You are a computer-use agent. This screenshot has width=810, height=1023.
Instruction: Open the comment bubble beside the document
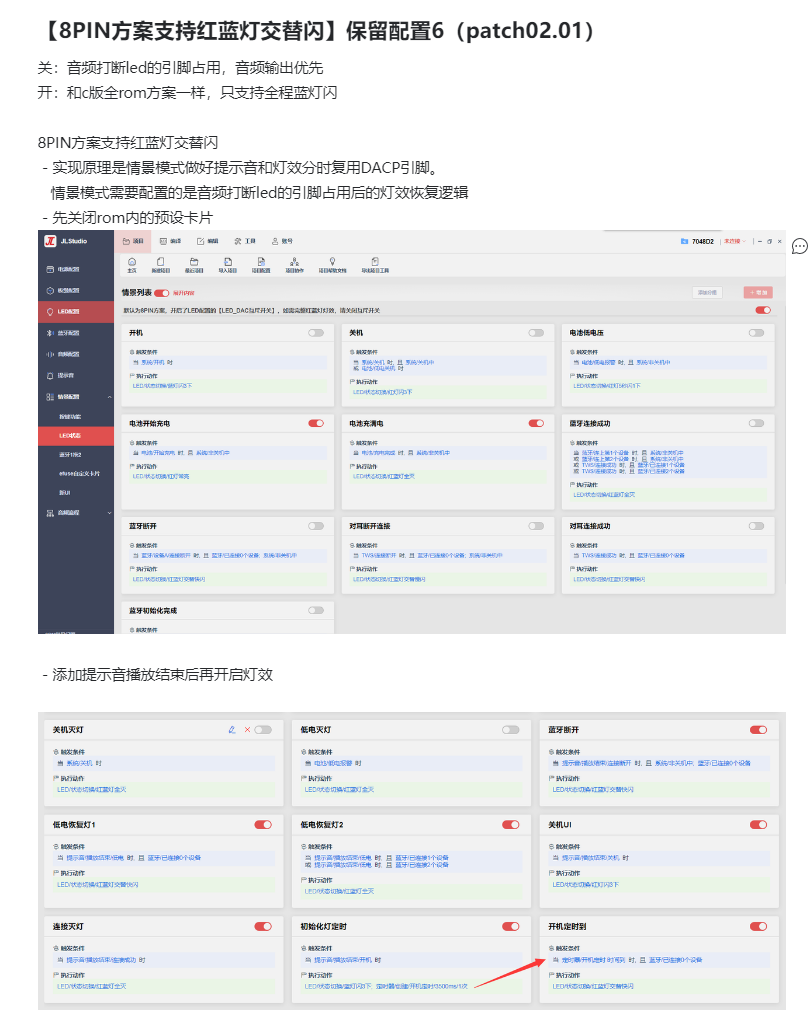click(x=800, y=247)
